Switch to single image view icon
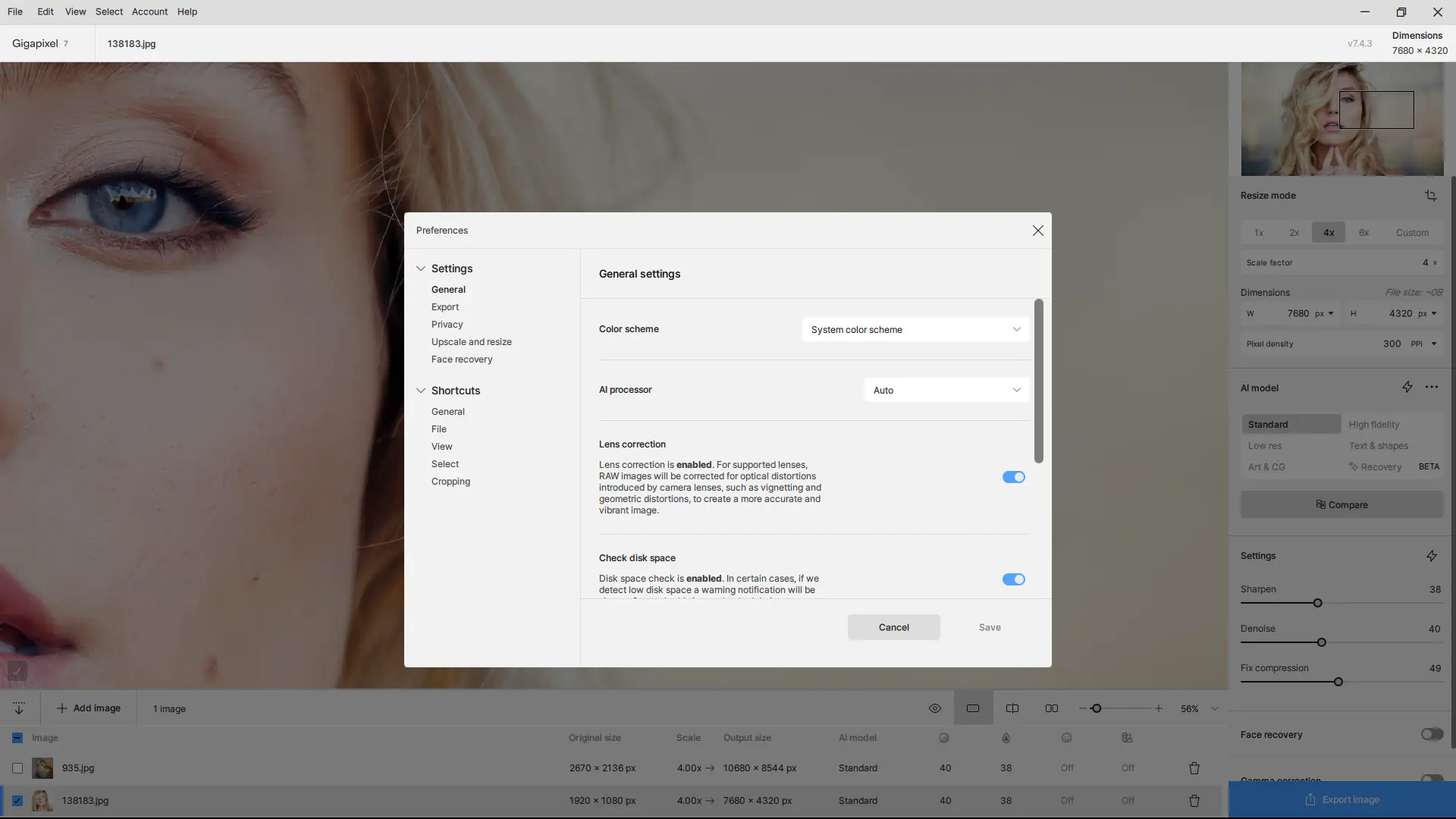The width and height of the screenshot is (1456, 819). [973, 708]
